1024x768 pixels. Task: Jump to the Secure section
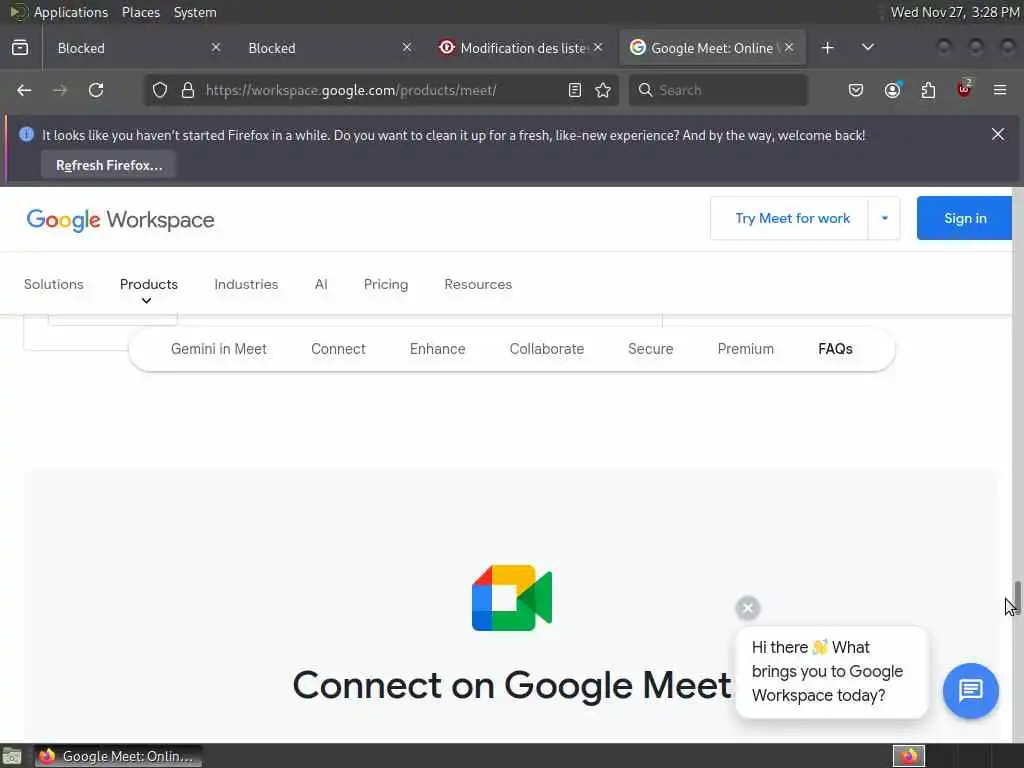(x=650, y=349)
